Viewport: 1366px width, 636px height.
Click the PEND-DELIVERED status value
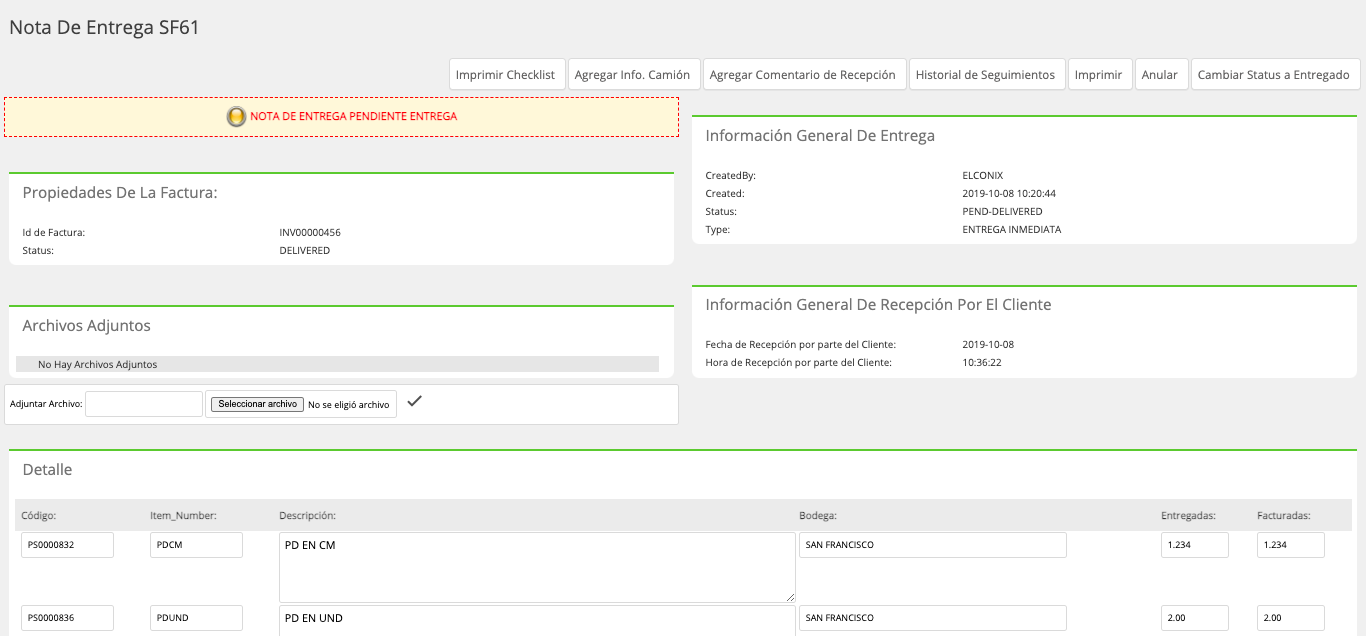tap(1002, 212)
